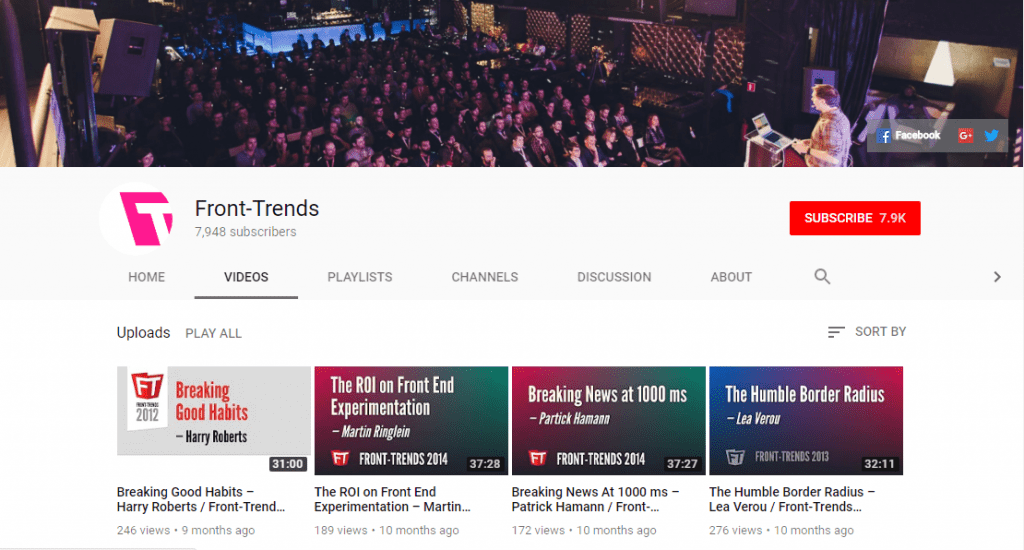The image size is (1024, 550).
Task: Expand tabs with the right chevron arrow
Action: click(x=997, y=277)
